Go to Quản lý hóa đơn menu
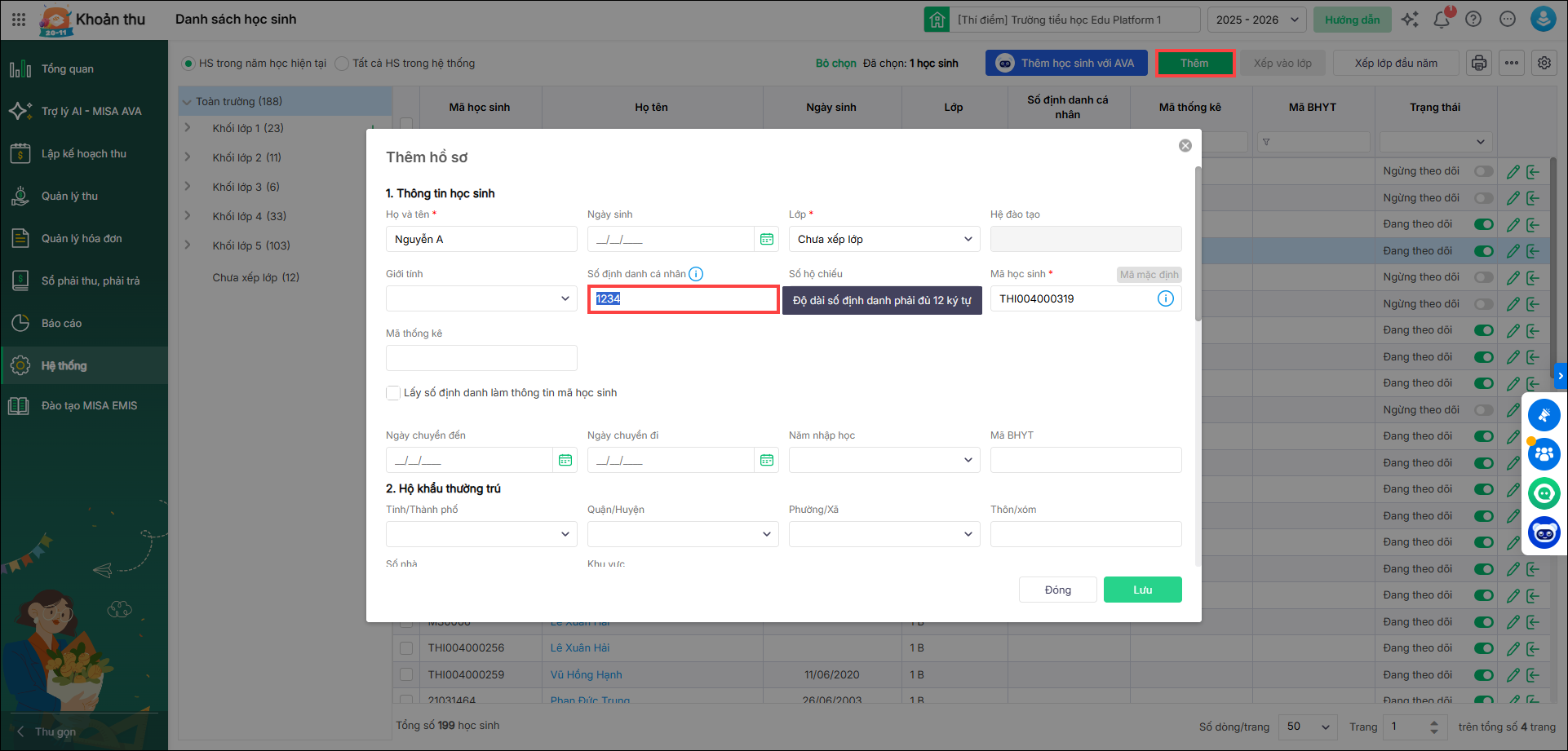 (82, 238)
